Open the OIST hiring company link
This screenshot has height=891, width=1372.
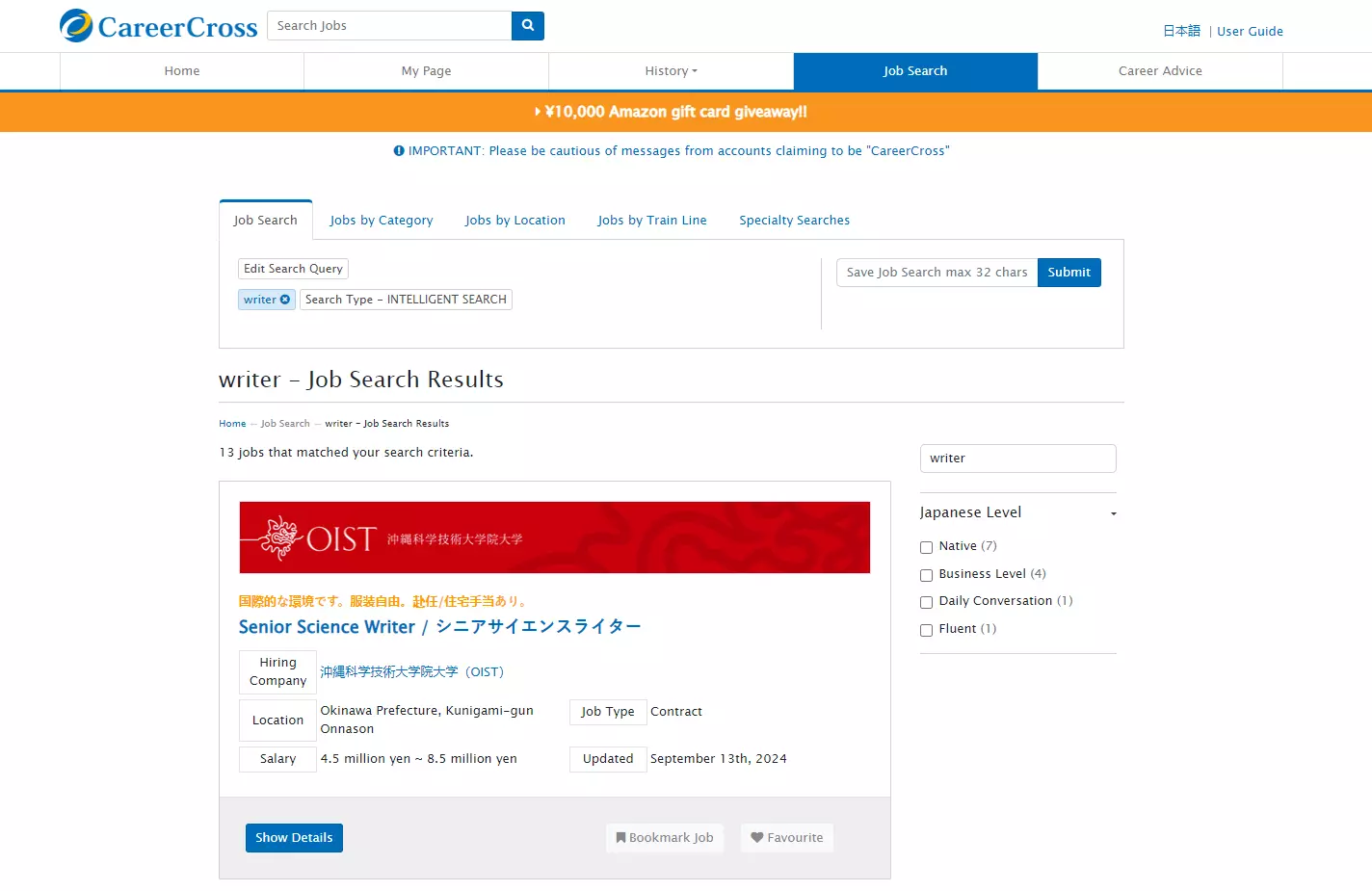click(x=412, y=672)
